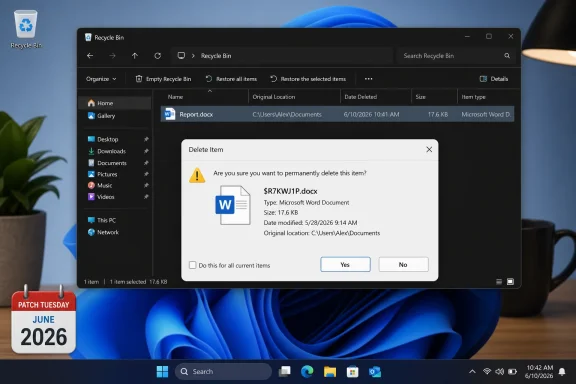Viewport: 576px width, 384px height.
Task: Cancel deletion with the No button
Action: [x=403, y=265]
